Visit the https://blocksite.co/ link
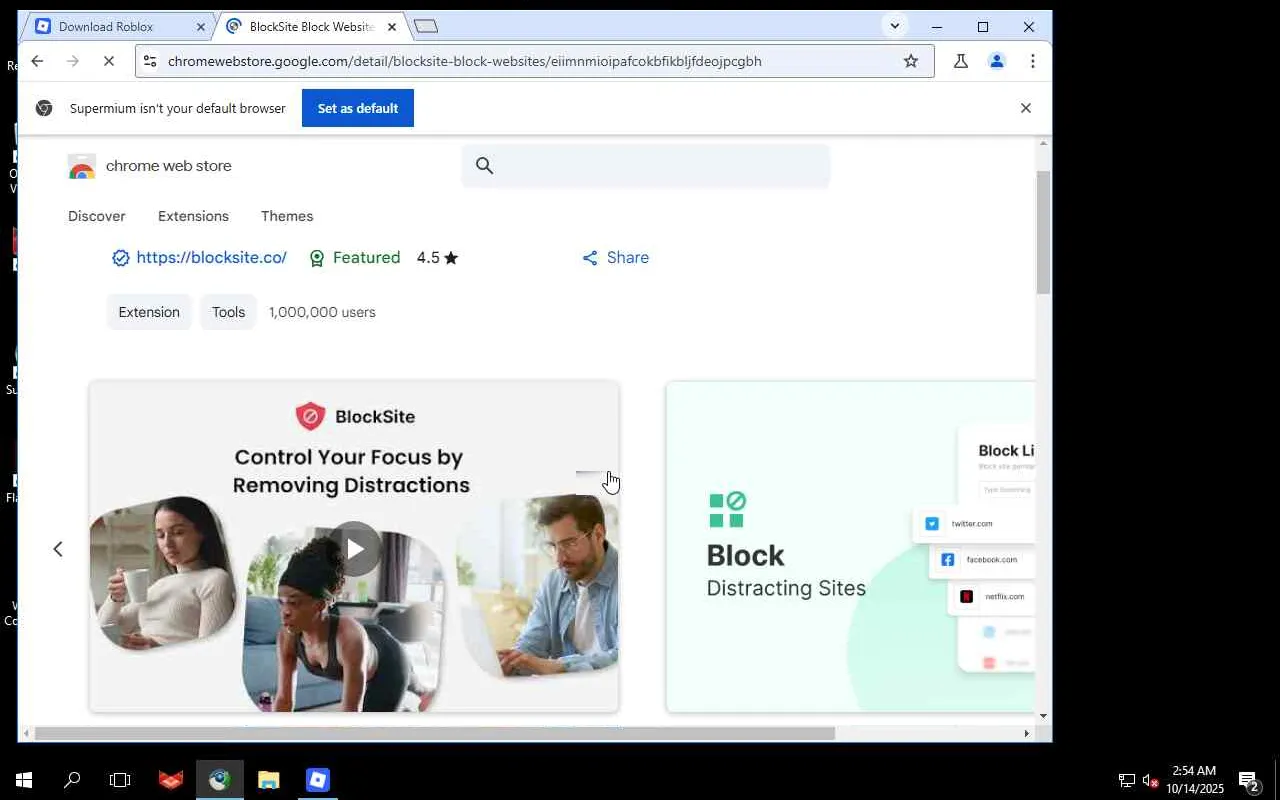1280x800 pixels. coord(211,258)
